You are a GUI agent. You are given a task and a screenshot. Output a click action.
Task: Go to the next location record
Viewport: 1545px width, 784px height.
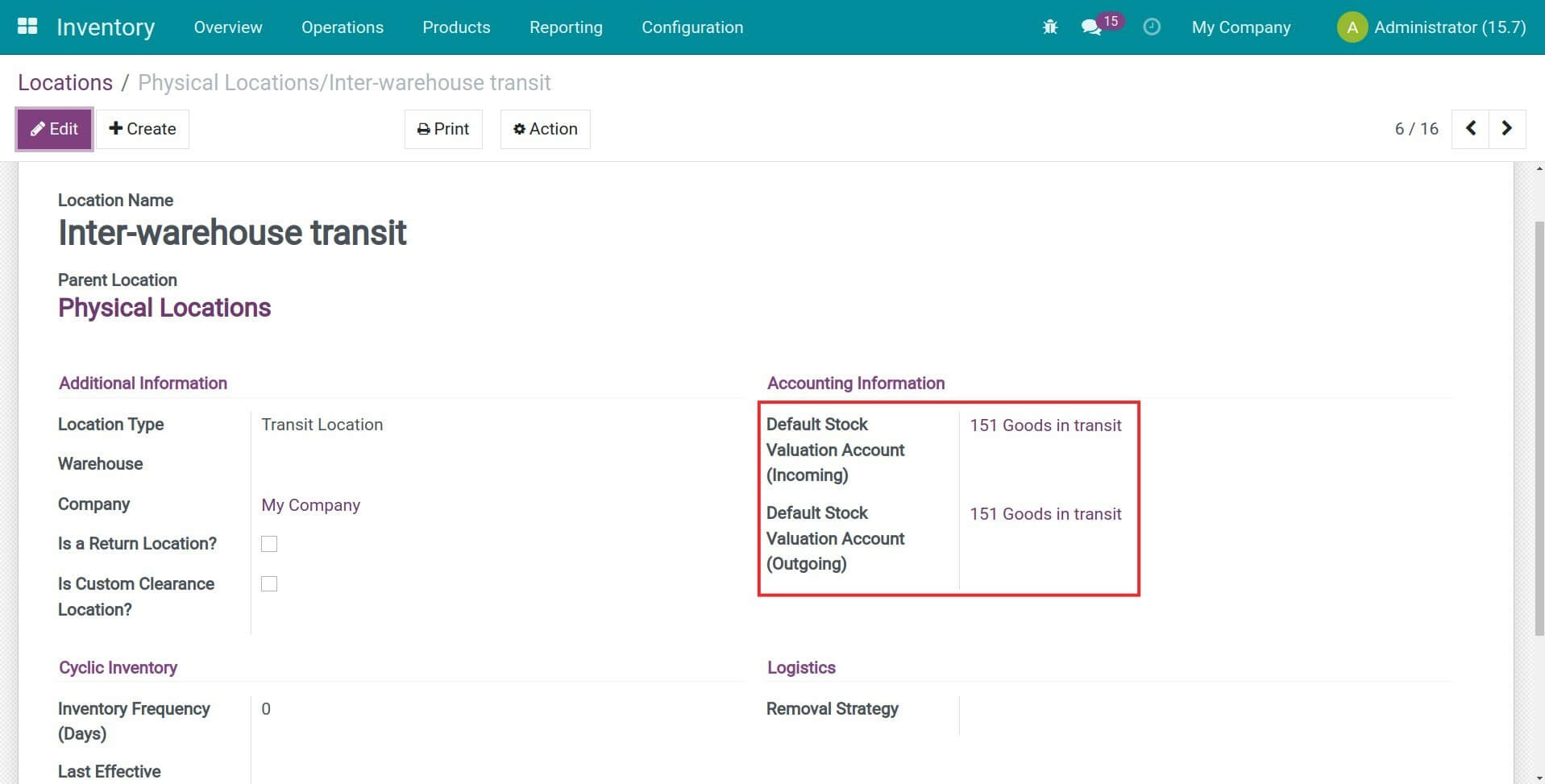[1506, 129]
